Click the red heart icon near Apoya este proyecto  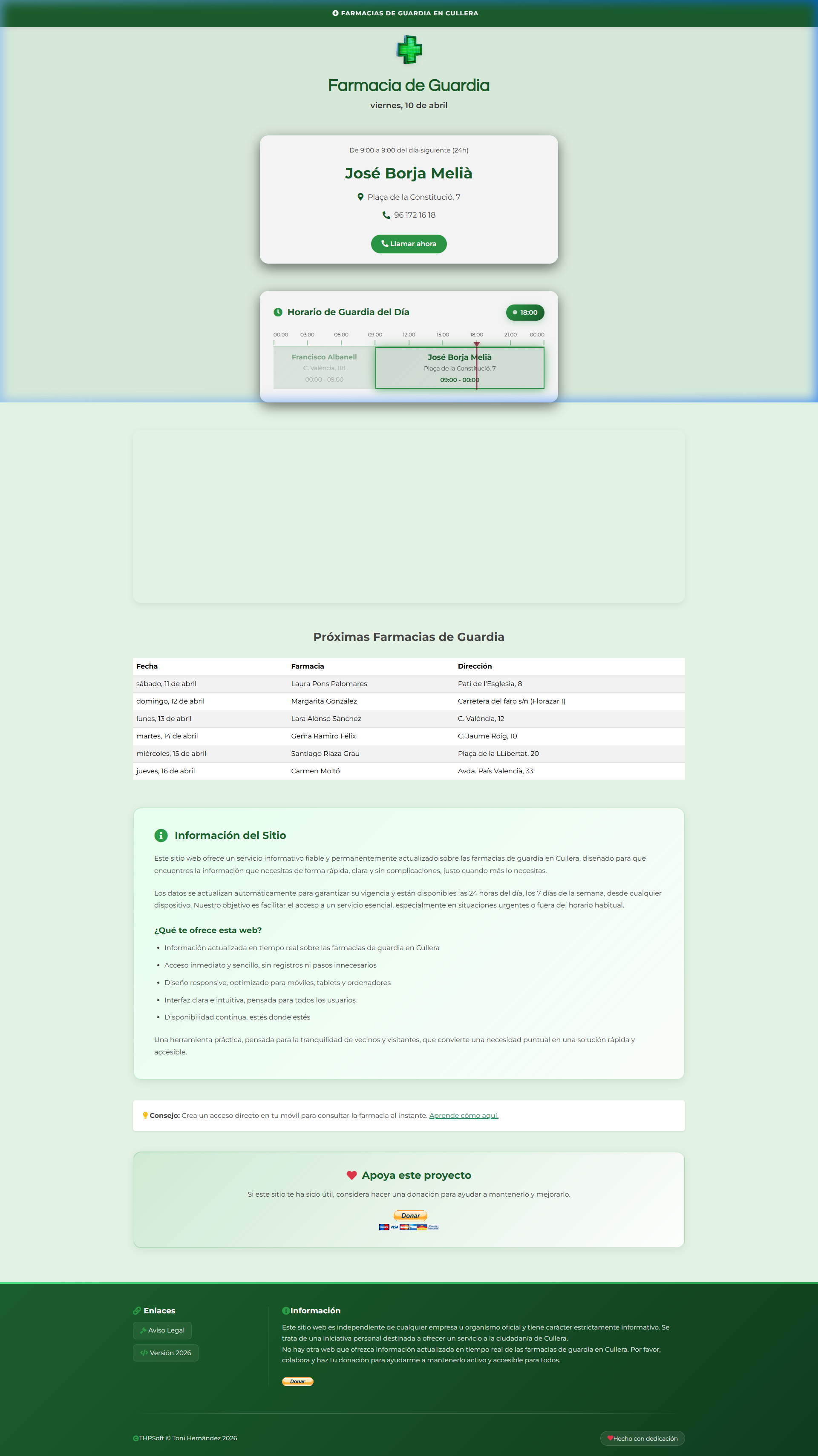pos(351,1175)
